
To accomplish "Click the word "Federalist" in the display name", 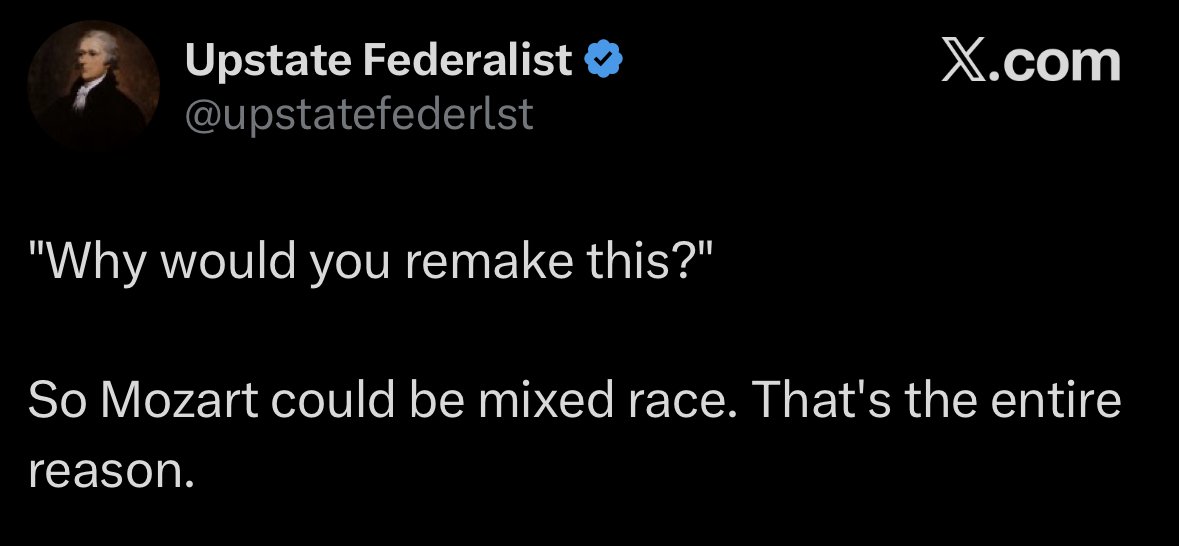I will click(467, 62).
